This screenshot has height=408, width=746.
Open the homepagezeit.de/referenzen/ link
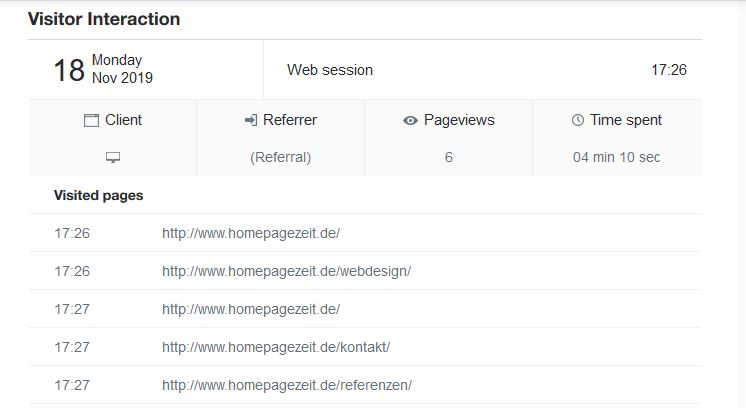(x=287, y=385)
